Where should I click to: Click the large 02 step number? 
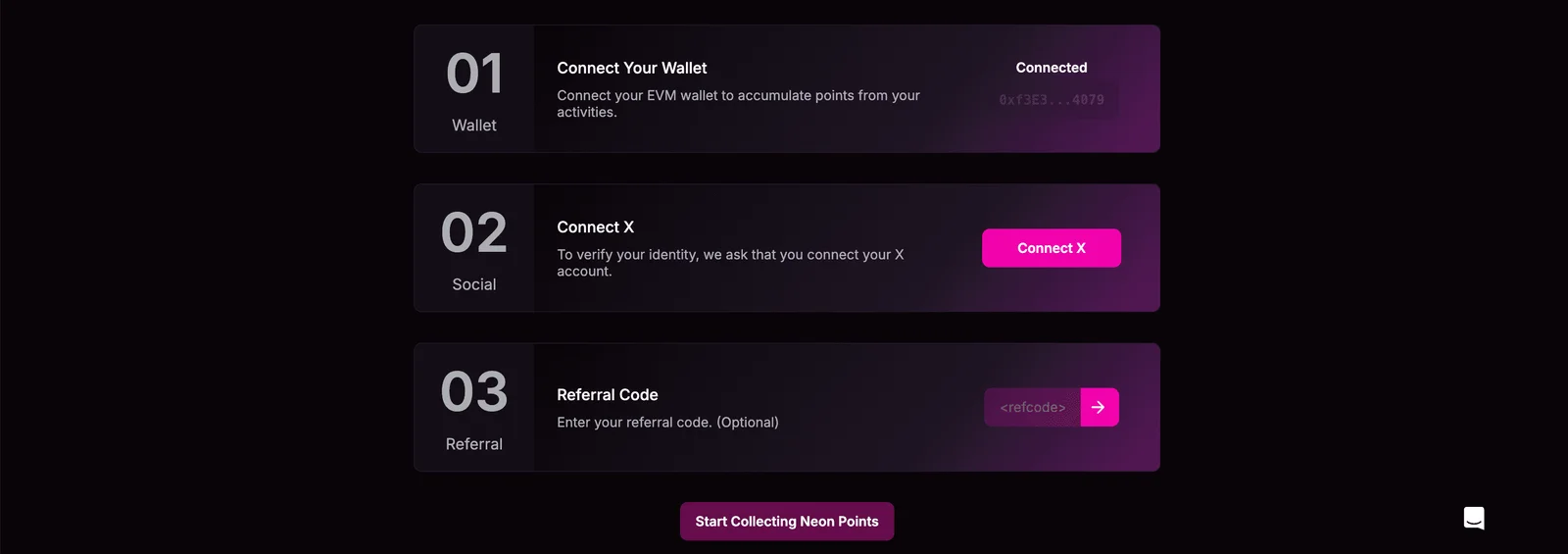[474, 233]
